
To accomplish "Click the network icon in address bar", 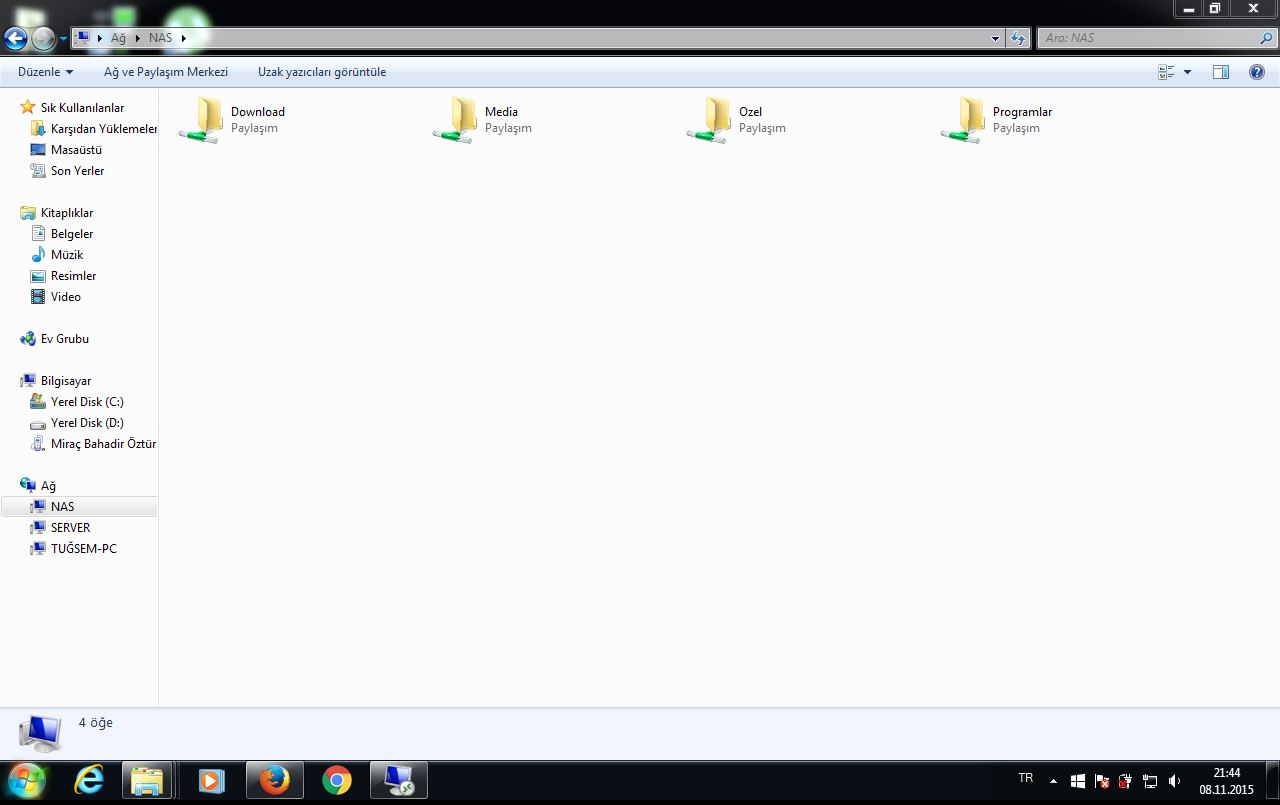I will (83, 38).
